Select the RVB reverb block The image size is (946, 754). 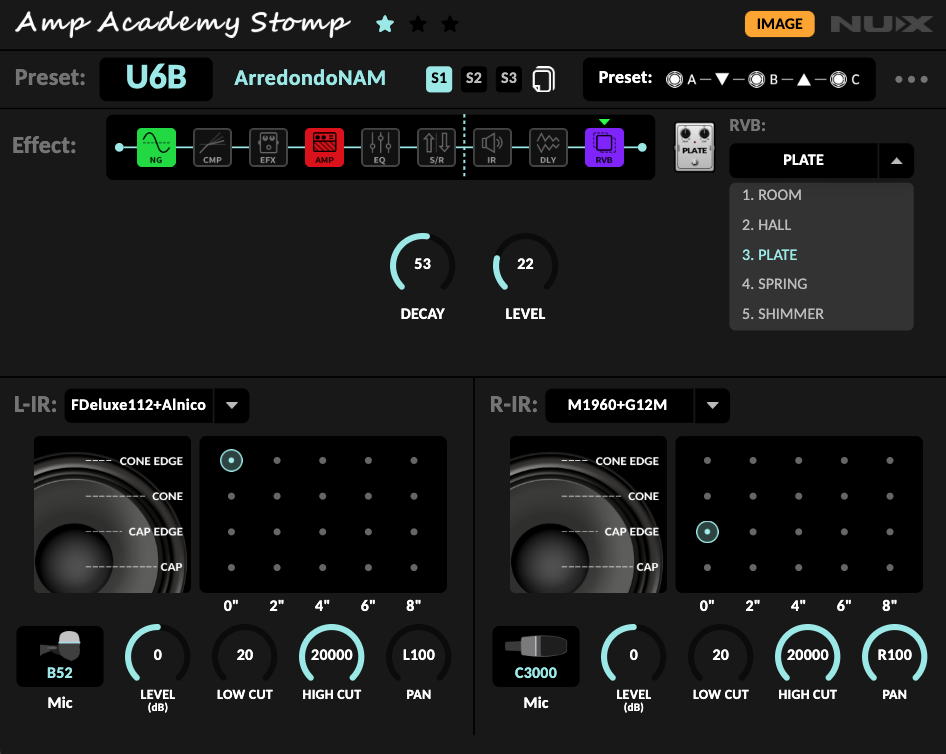(605, 147)
